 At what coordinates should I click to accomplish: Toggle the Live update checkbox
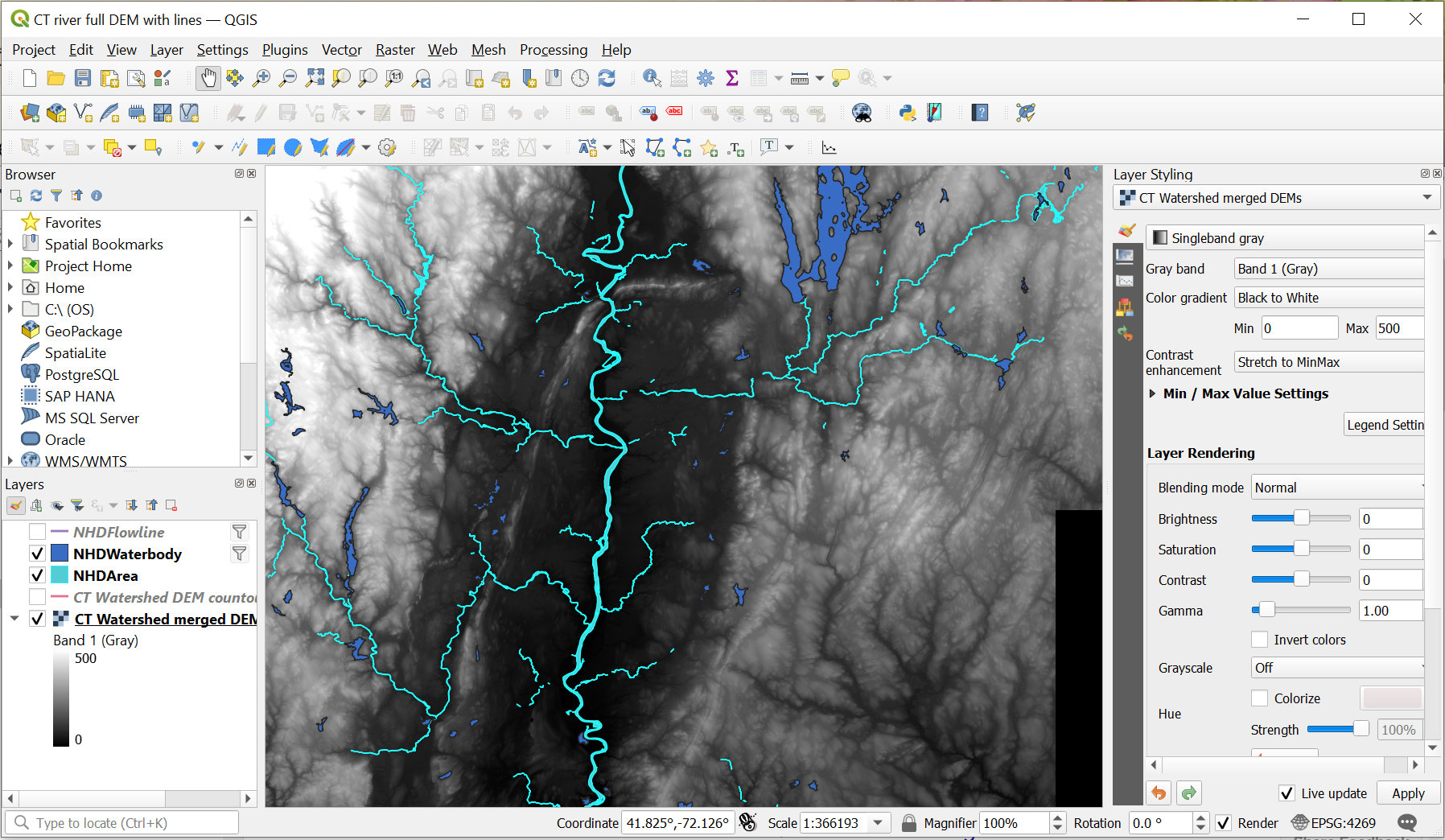point(1287,793)
